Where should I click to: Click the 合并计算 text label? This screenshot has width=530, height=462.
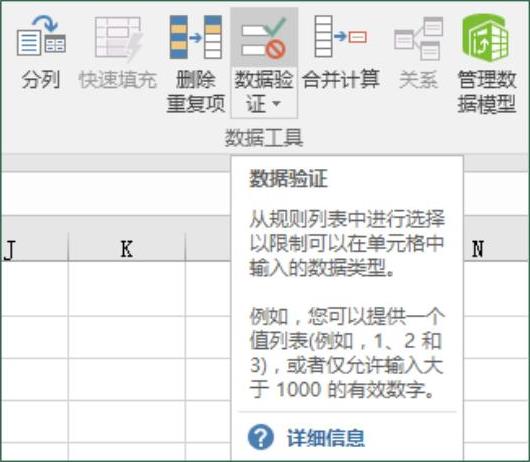[341, 79]
